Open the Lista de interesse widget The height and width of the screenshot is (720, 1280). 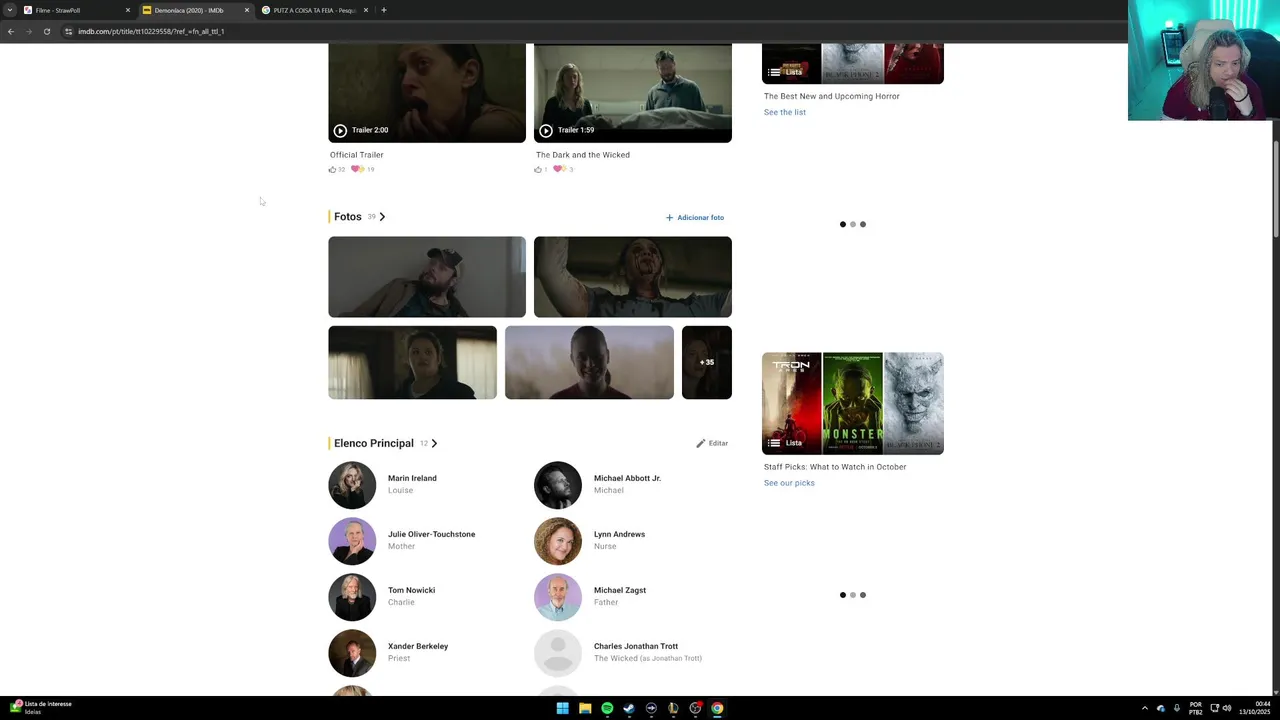pos(40,707)
